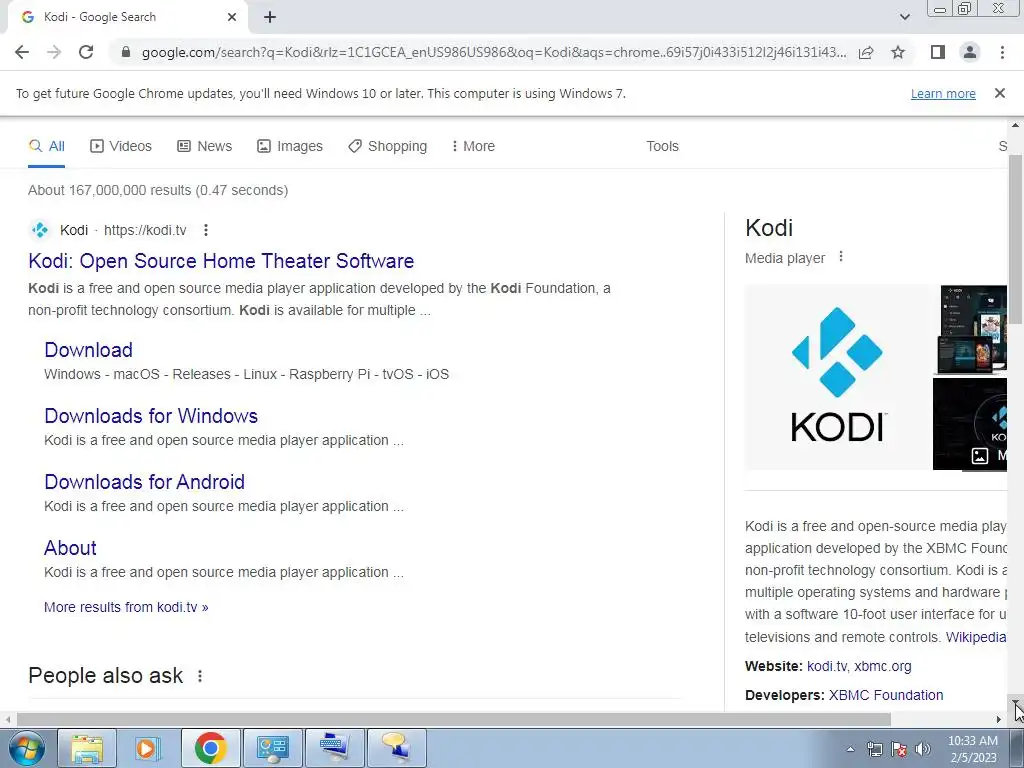This screenshot has width=1024, height=768.
Task: Switch to the Videos tab
Action: click(x=121, y=146)
